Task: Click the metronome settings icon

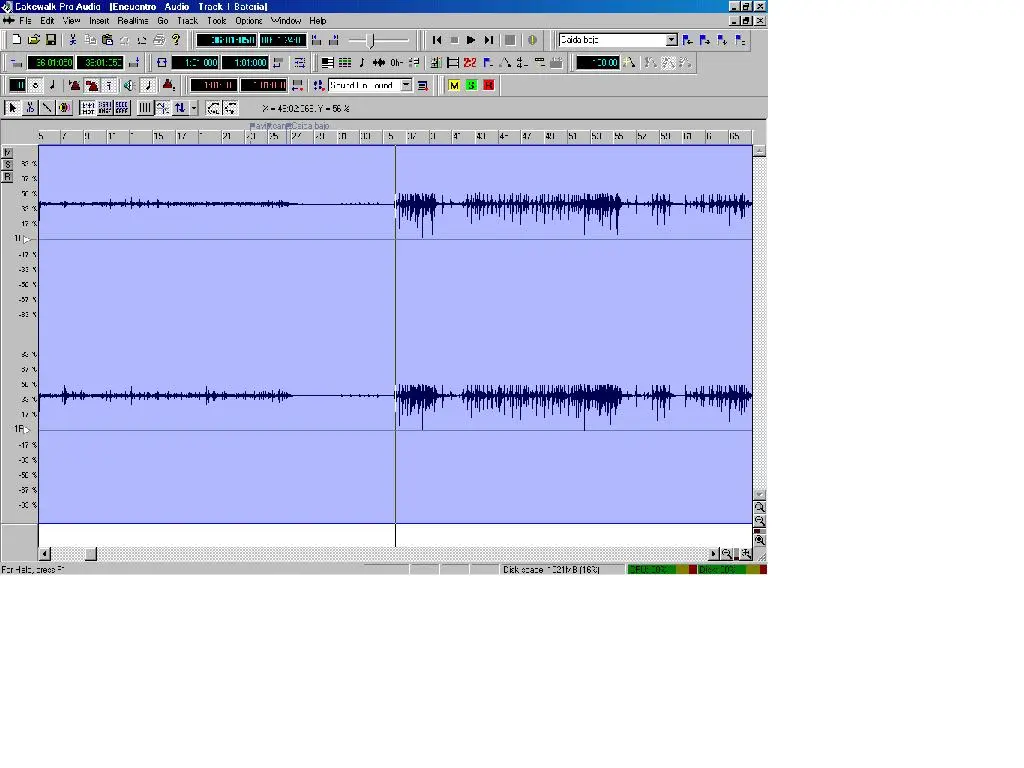Action: (168, 86)
